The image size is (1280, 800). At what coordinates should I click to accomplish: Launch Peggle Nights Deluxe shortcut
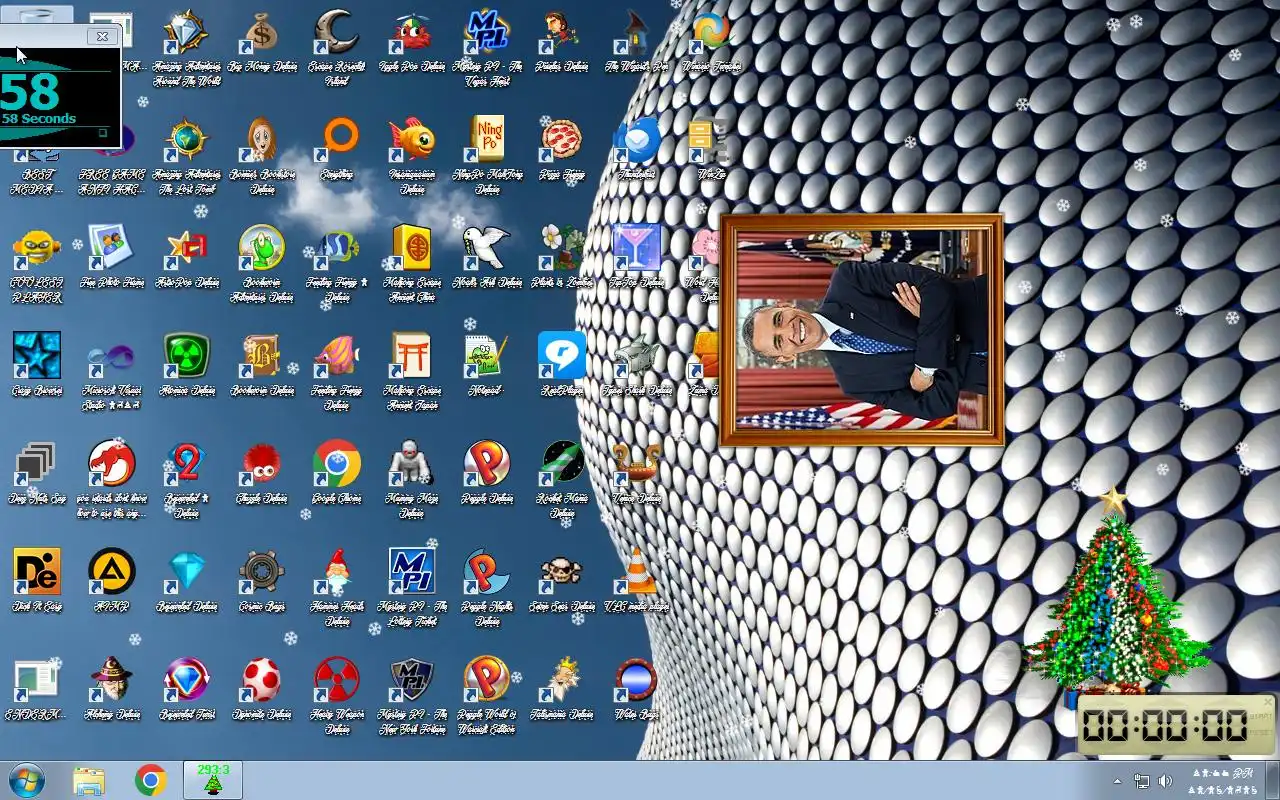coord(487,572)
